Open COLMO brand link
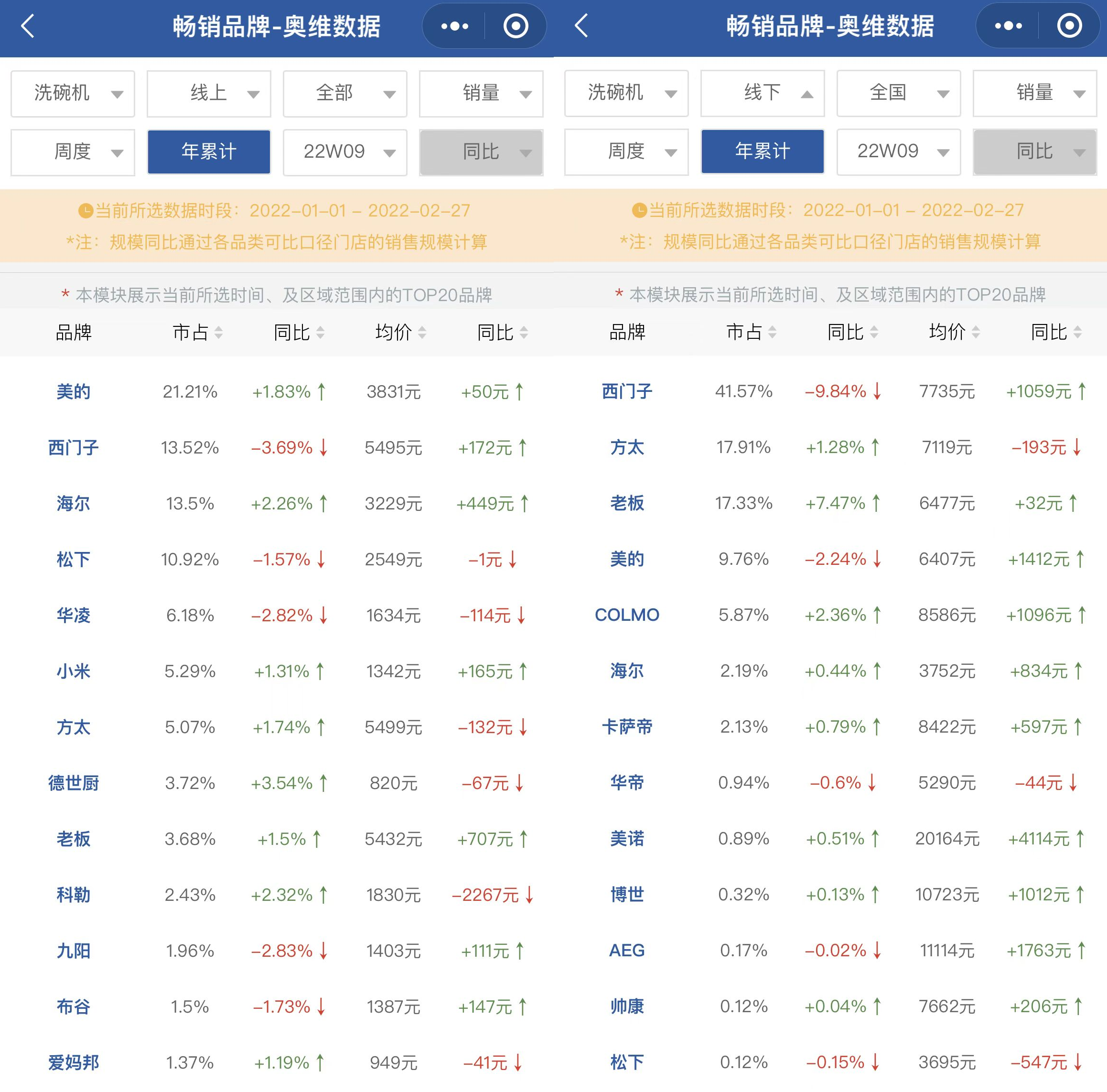 (627, 615)
